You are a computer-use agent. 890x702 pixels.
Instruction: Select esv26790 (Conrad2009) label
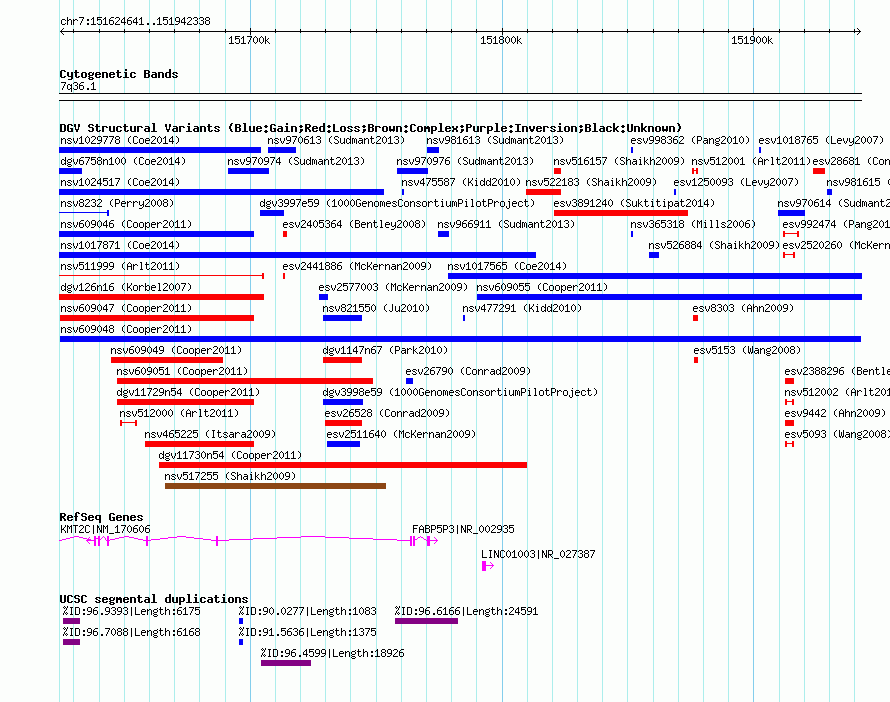click(x=468, y=371)
